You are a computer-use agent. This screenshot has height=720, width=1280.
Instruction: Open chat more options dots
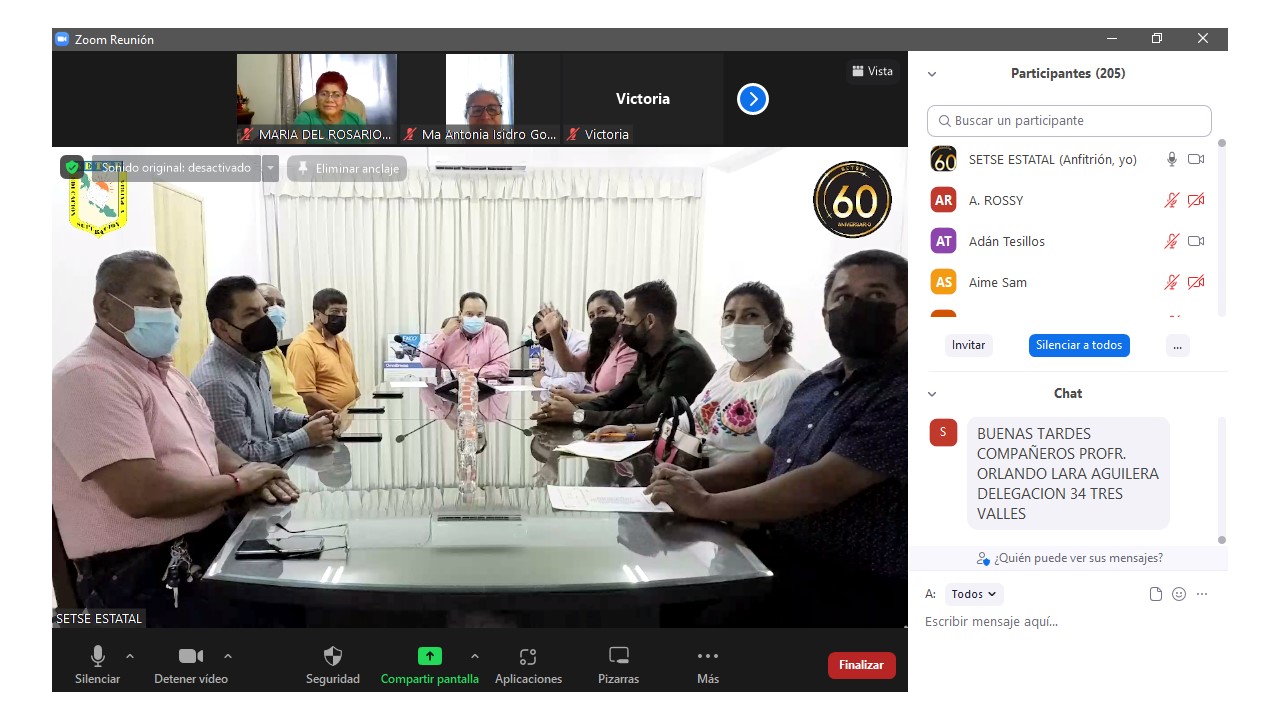[x=1202, y=594]
